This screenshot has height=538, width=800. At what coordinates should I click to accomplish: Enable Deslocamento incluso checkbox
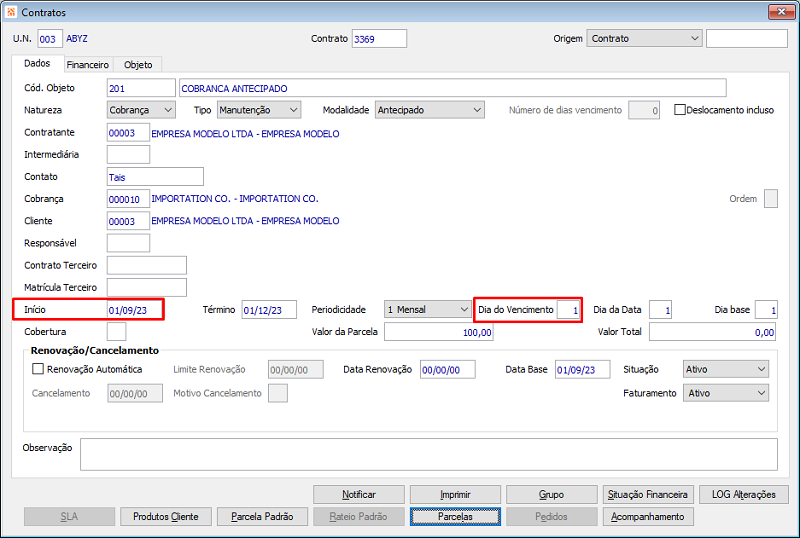click(x=680, y=110)
